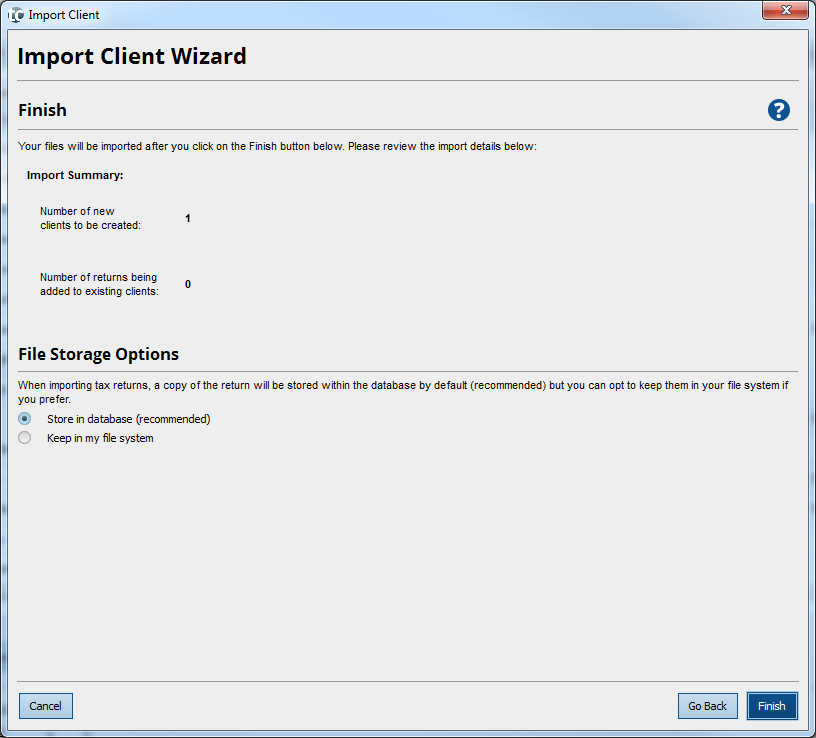
Task: Return to previous step with Go Back
Action: tap(707, 706)
